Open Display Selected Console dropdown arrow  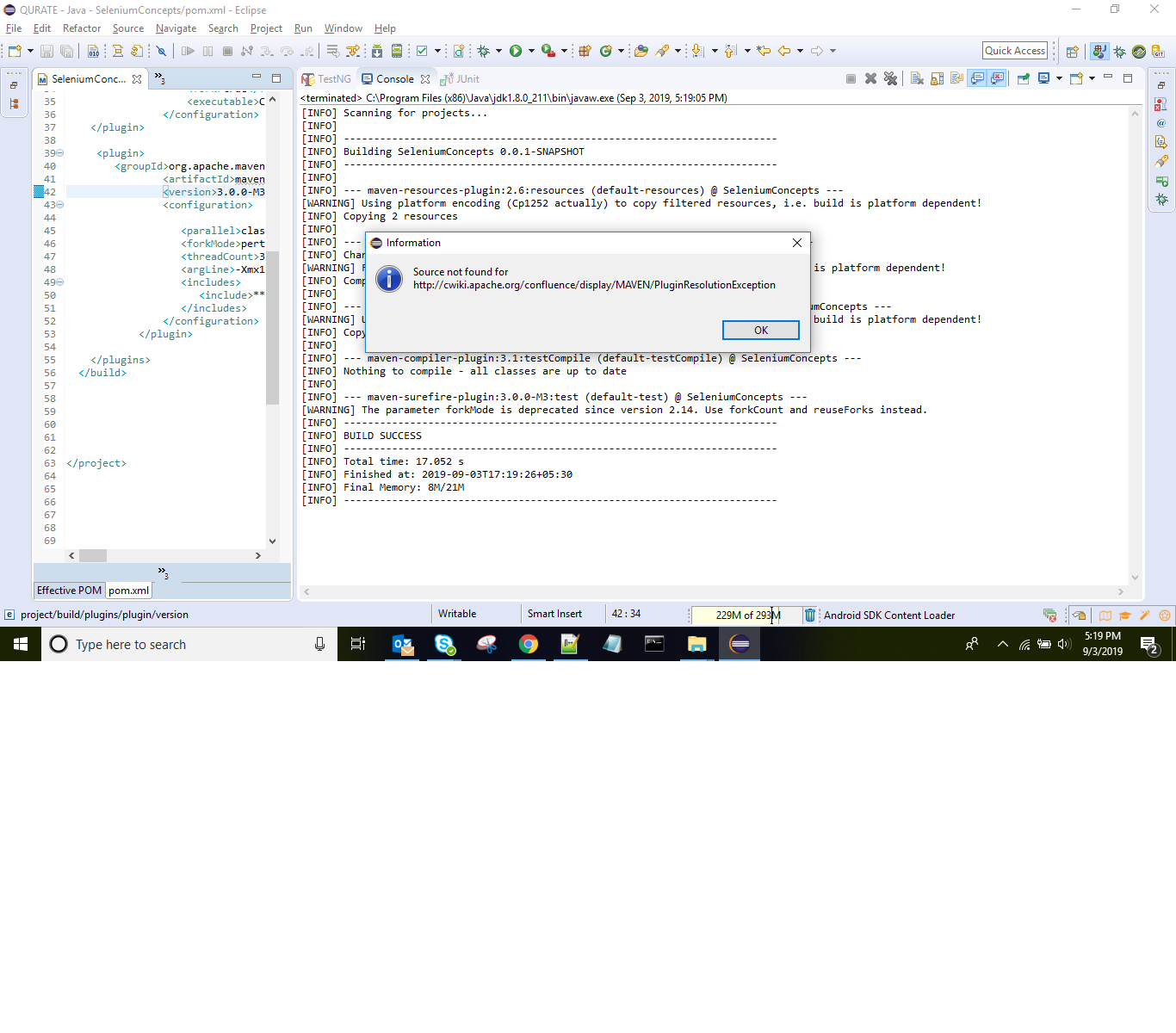[x=1059, y=78]
